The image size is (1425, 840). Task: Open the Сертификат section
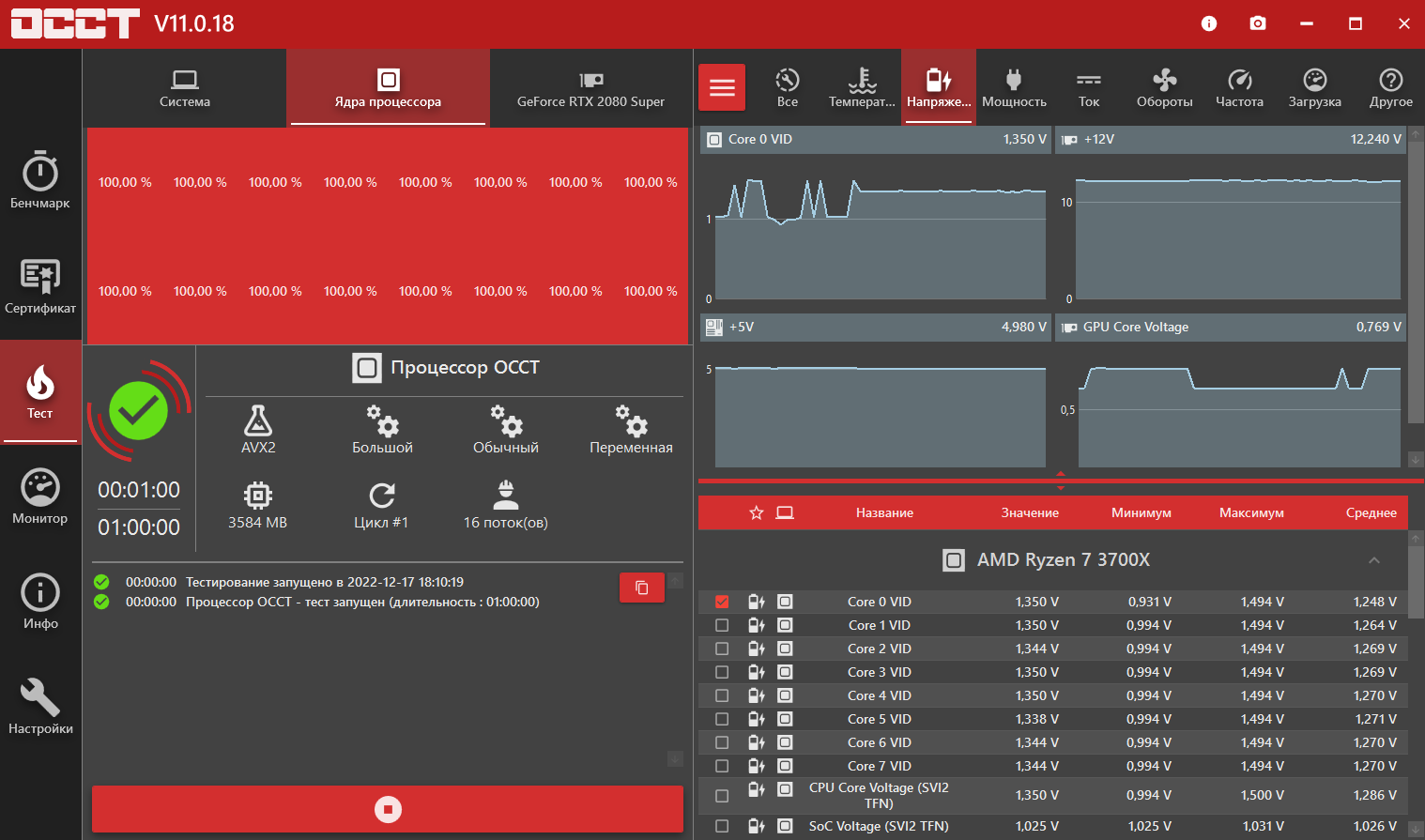[x=40, y=286]
